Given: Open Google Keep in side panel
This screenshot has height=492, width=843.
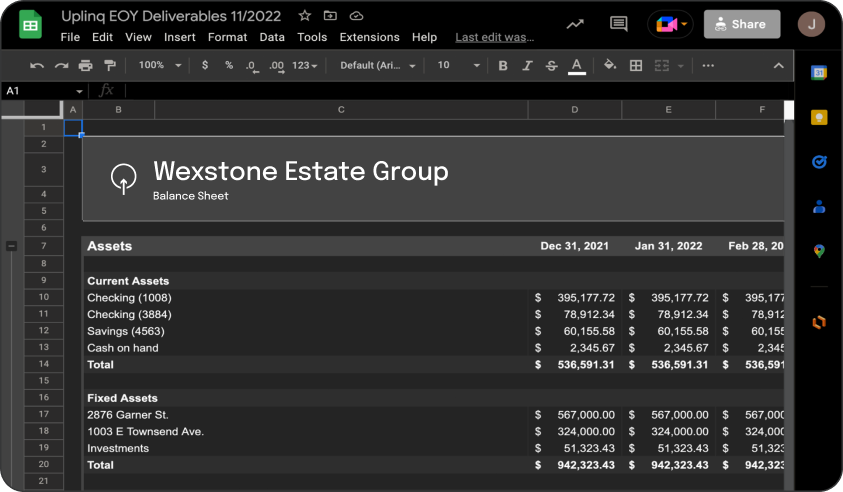Looking at the screenshot, I should click(x=819, y=117).
